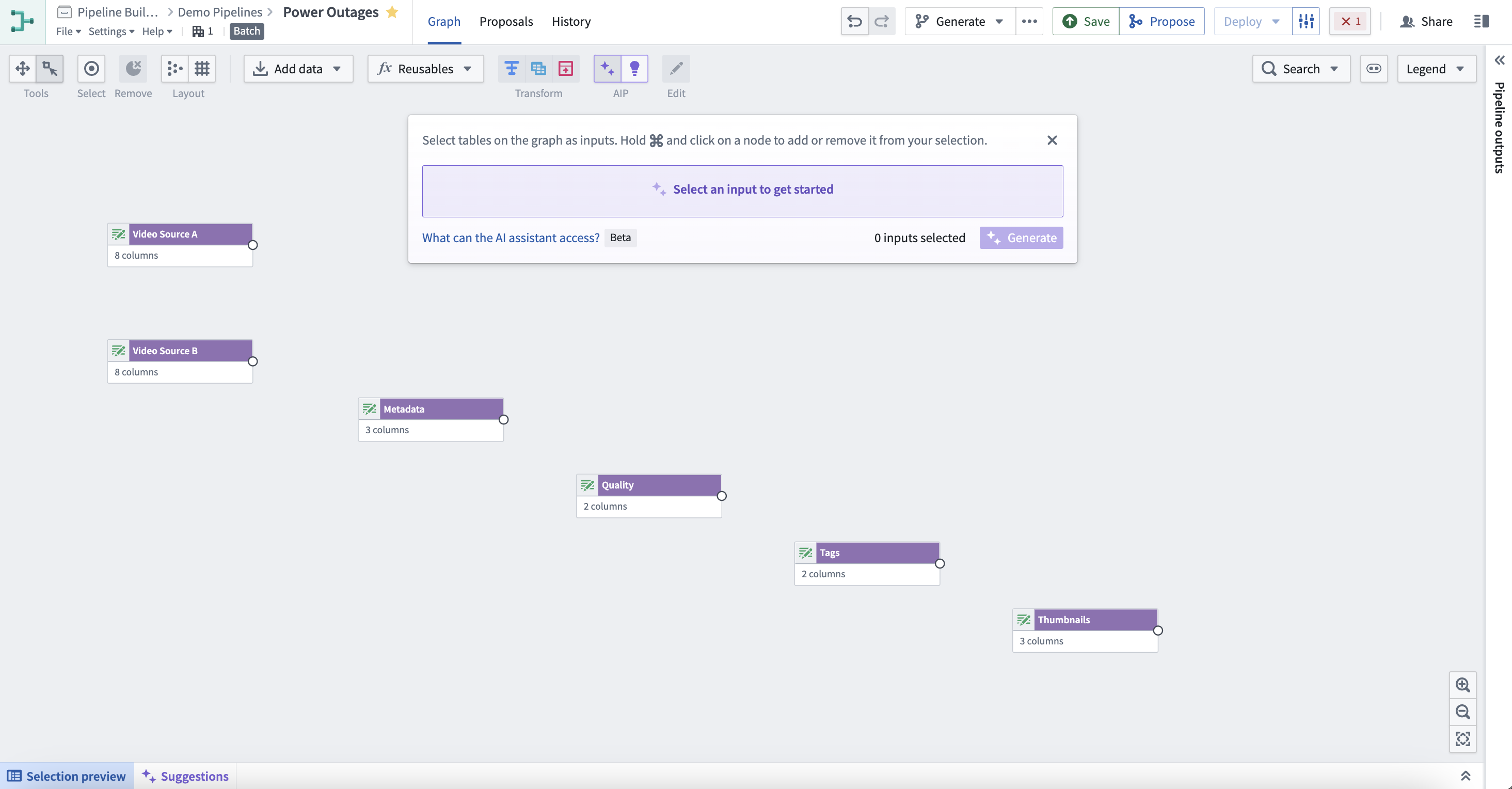Open the File menu
Viewport: 1512px width, 789px height.
pos(69,31)
